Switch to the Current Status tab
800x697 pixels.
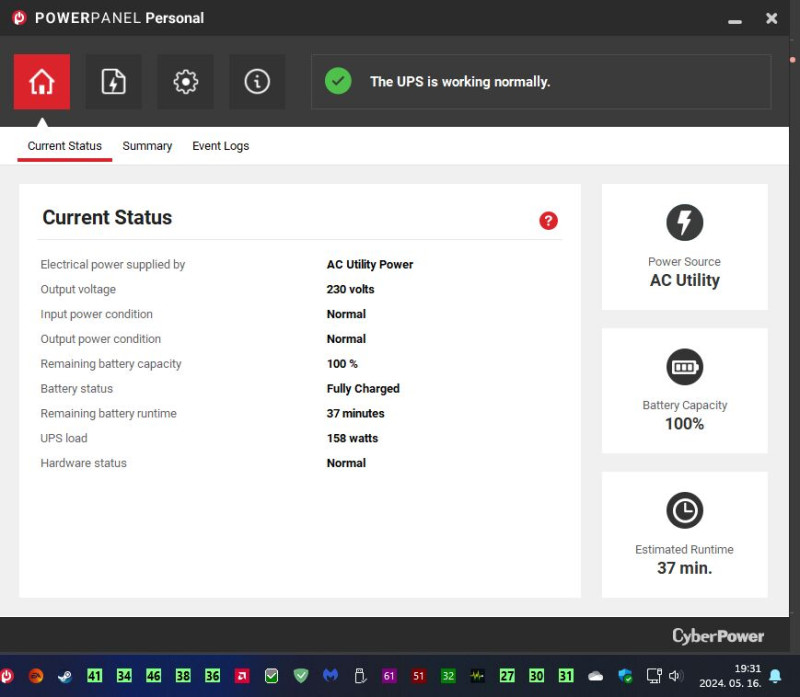(x=65, y=146)
